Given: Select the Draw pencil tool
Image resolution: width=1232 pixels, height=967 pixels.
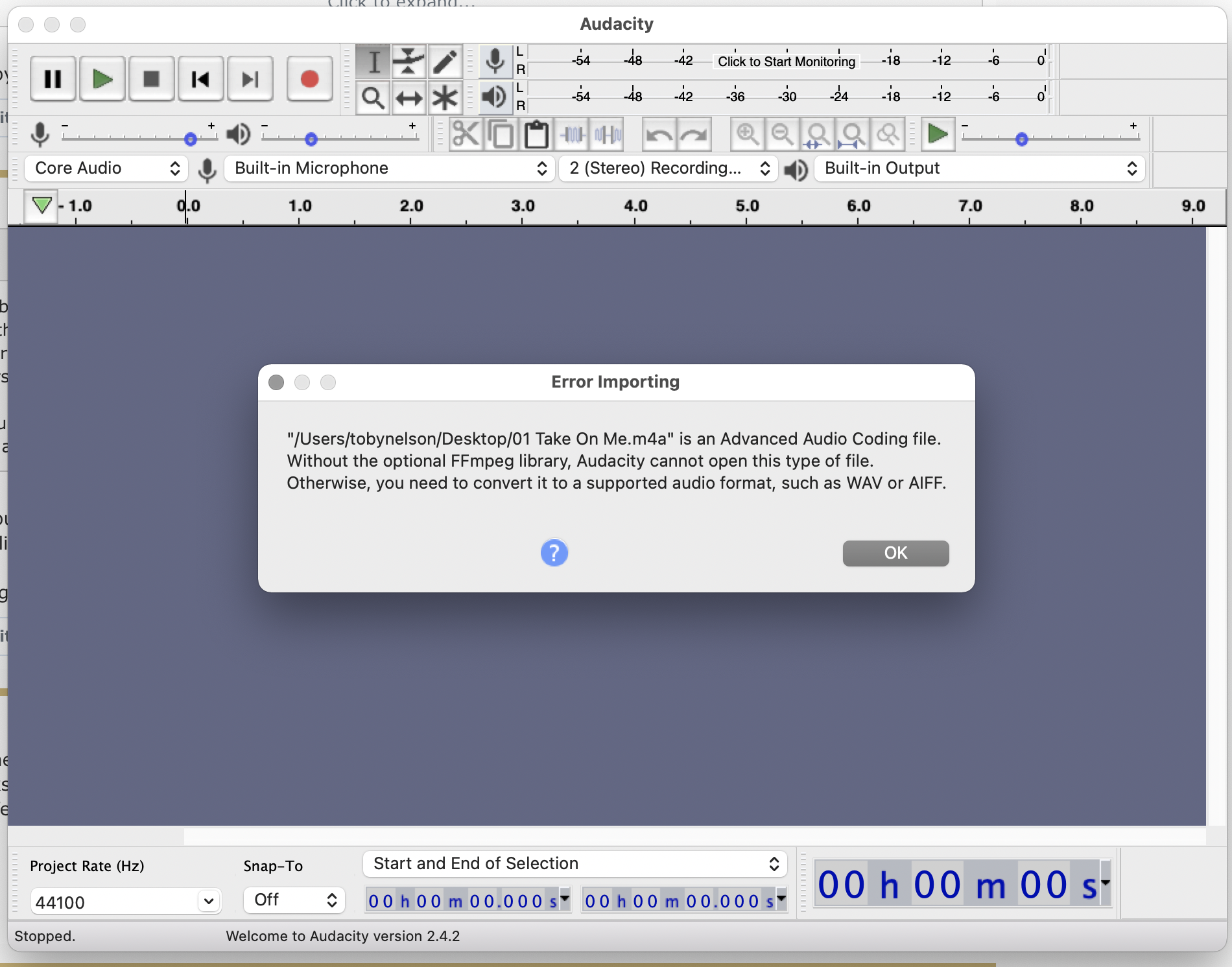Looking at the screenshot, I should [x=445, y=62].
